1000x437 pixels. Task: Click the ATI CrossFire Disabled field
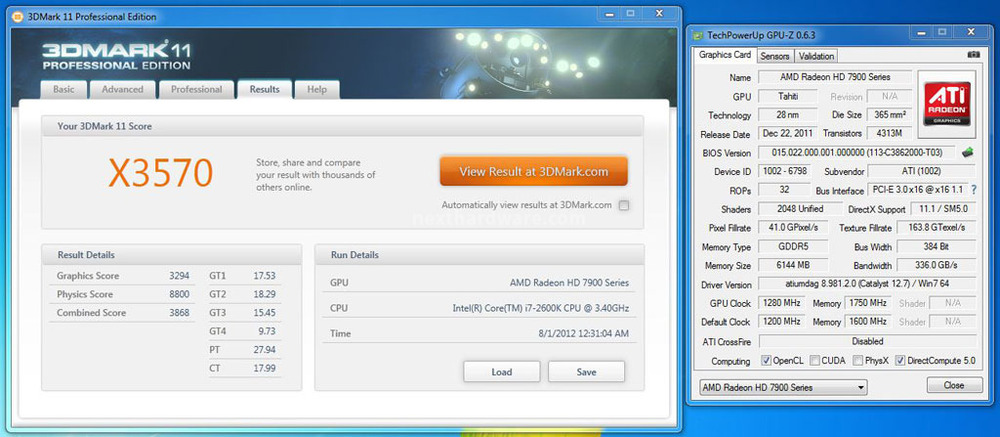point(867,341)
